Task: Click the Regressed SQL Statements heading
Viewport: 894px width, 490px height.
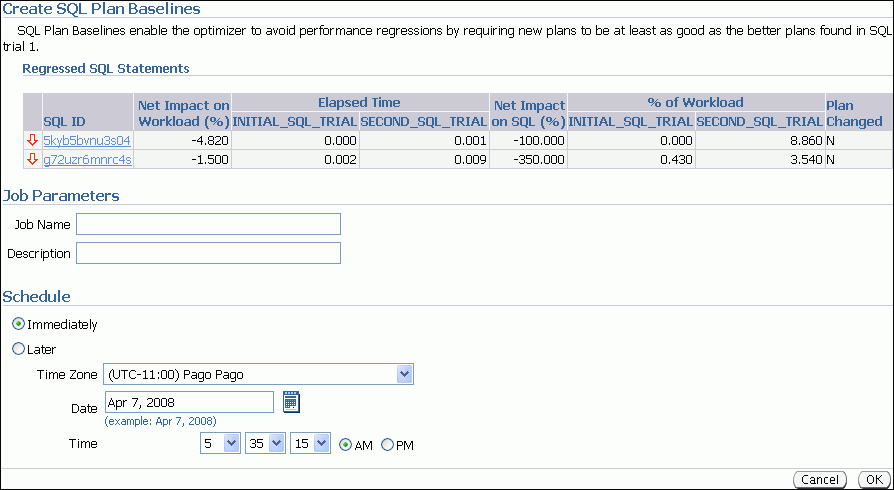Action: pyautogui.click(x=105, y=68)
